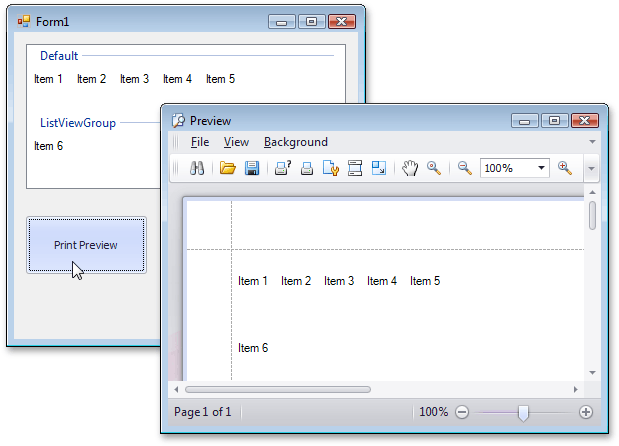Select Item 4 in Form1 list view
619x446 pixels.
pos(177,79)
